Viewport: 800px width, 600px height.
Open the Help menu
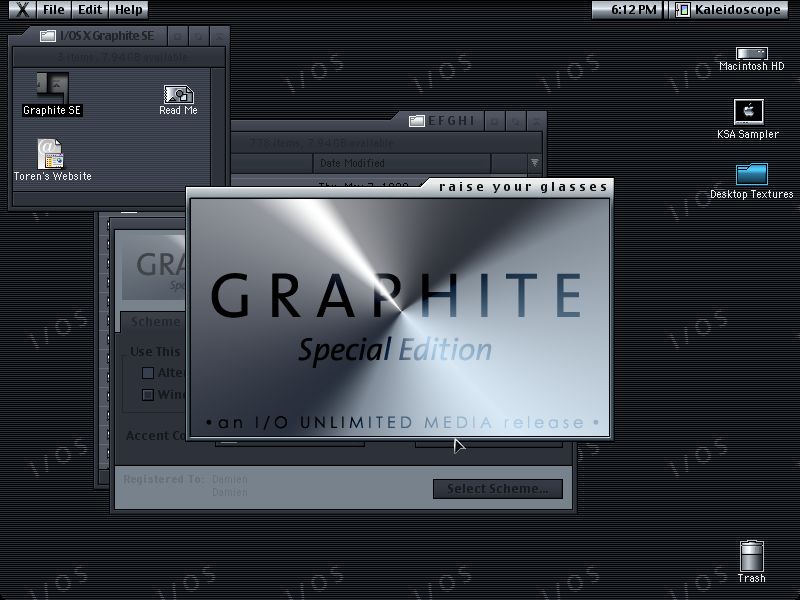[129, 9]
